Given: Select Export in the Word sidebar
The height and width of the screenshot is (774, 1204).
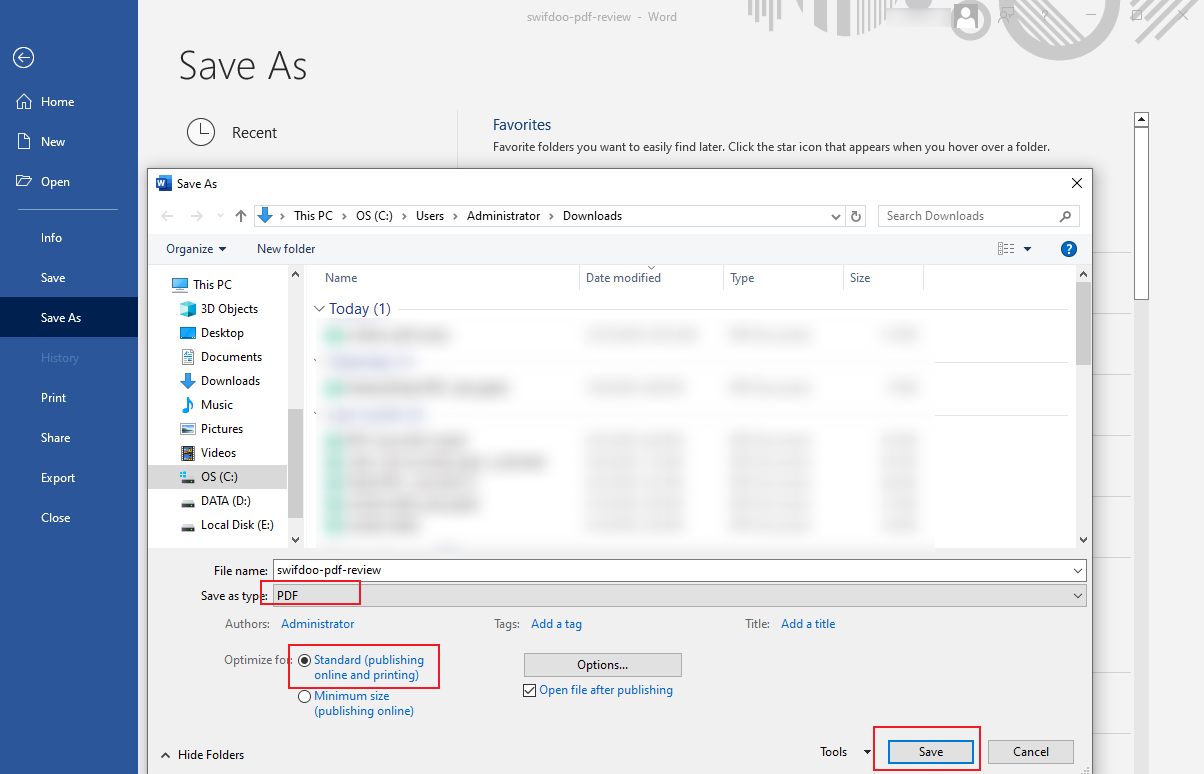Looking at the screenshot, I should [57, 477].
